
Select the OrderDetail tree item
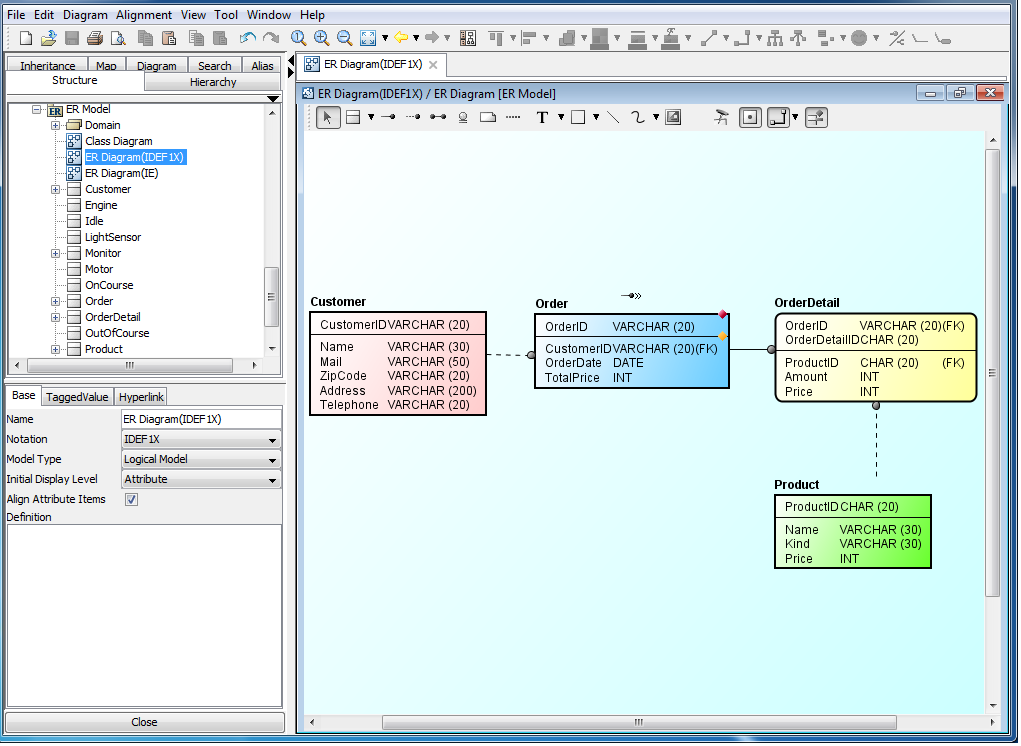coord(113,318)
